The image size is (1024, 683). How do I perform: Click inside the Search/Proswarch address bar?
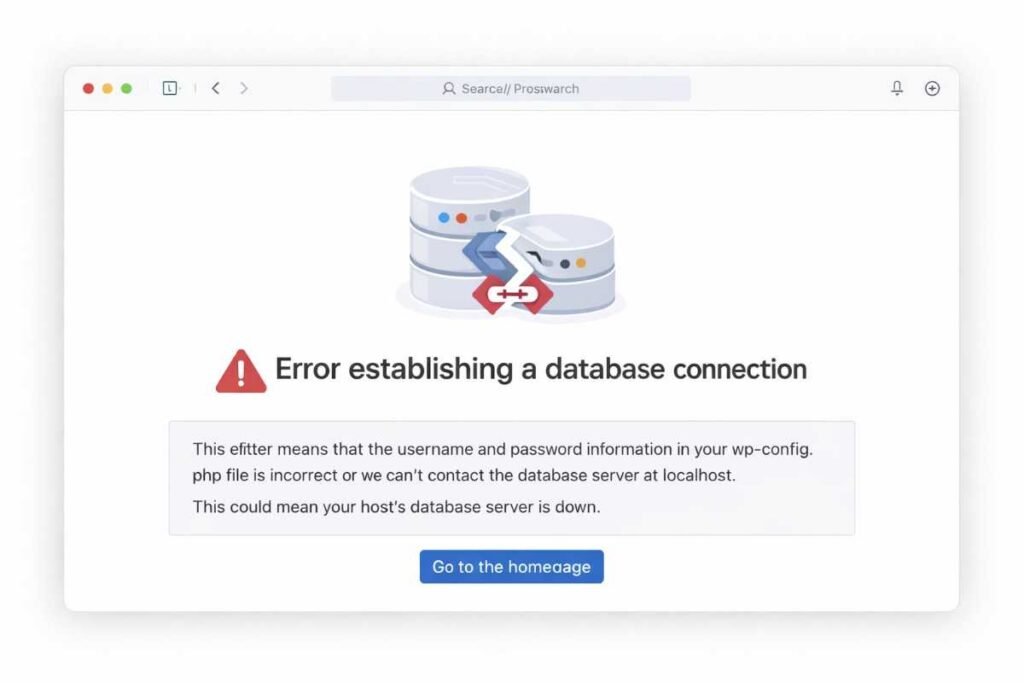click(x=512, y=89)
